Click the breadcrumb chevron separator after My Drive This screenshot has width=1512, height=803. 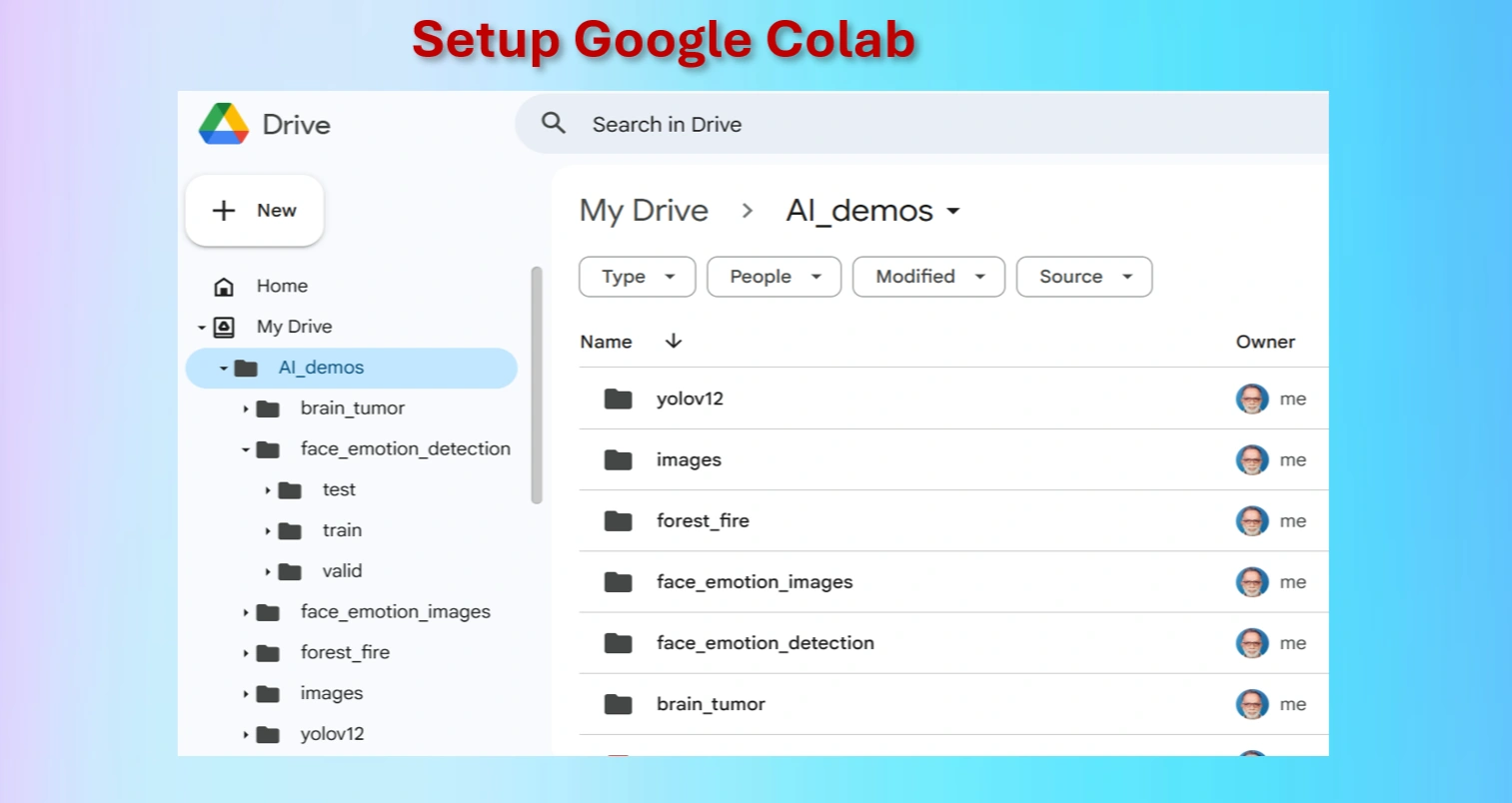[x=748, y=211]
